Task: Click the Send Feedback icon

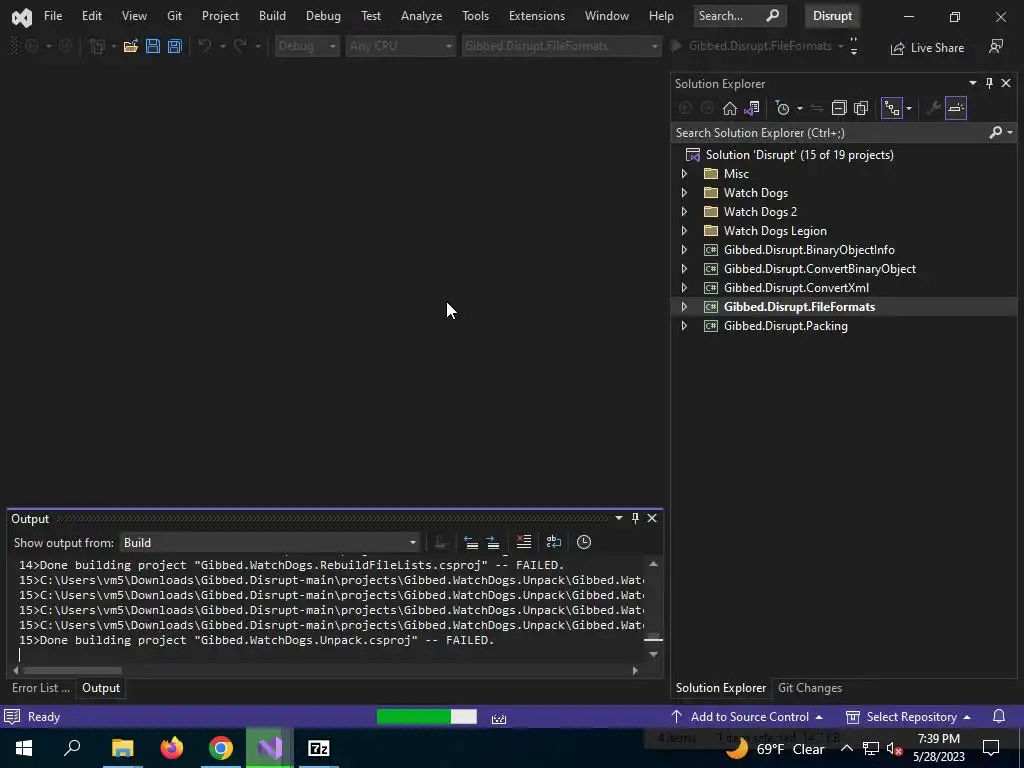Action: tap(996, 46)
